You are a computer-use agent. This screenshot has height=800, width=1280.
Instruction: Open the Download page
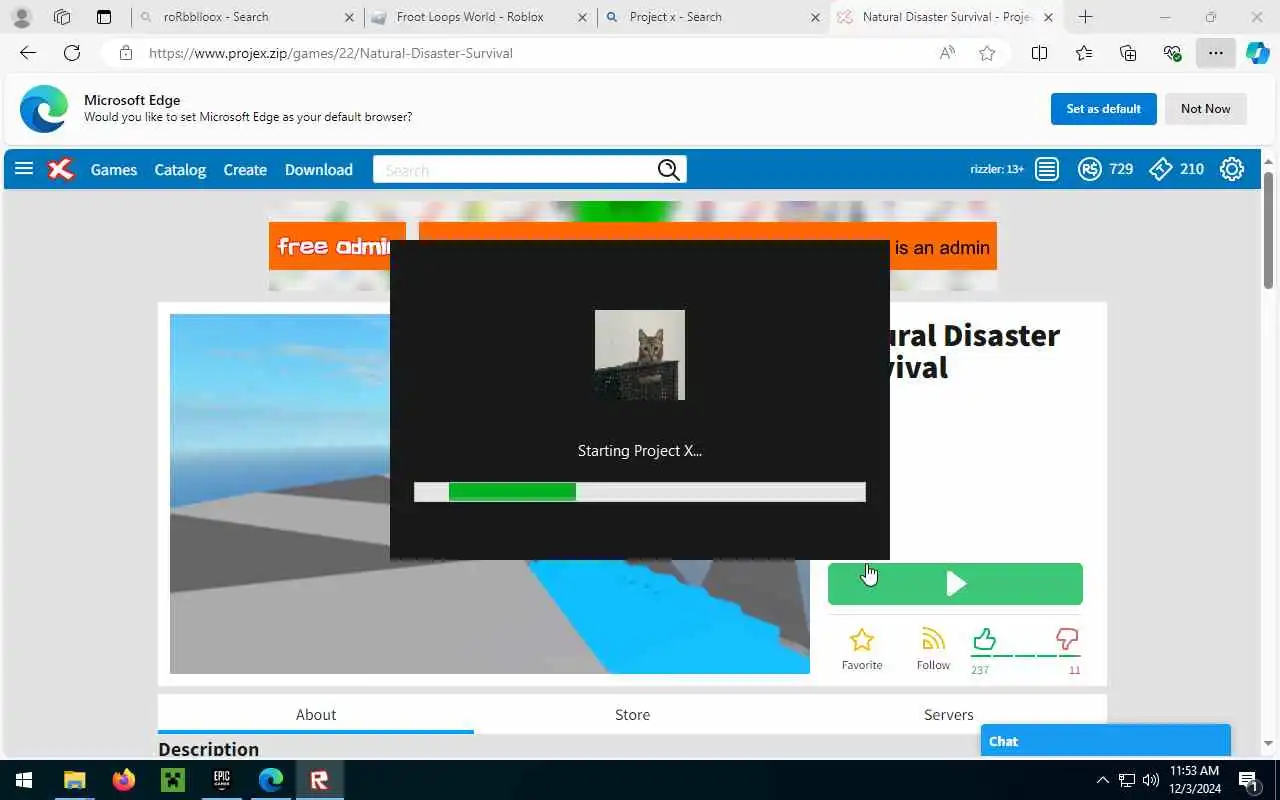[x=319, y=170]
